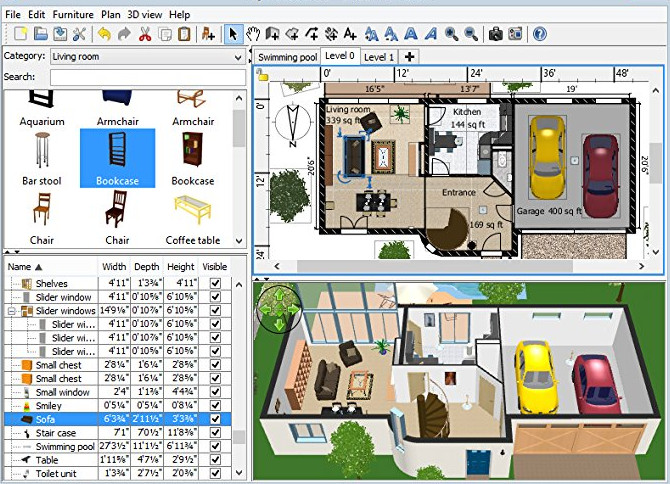
Task: Toggle visibility of Shelves
Action: (215, 283)
